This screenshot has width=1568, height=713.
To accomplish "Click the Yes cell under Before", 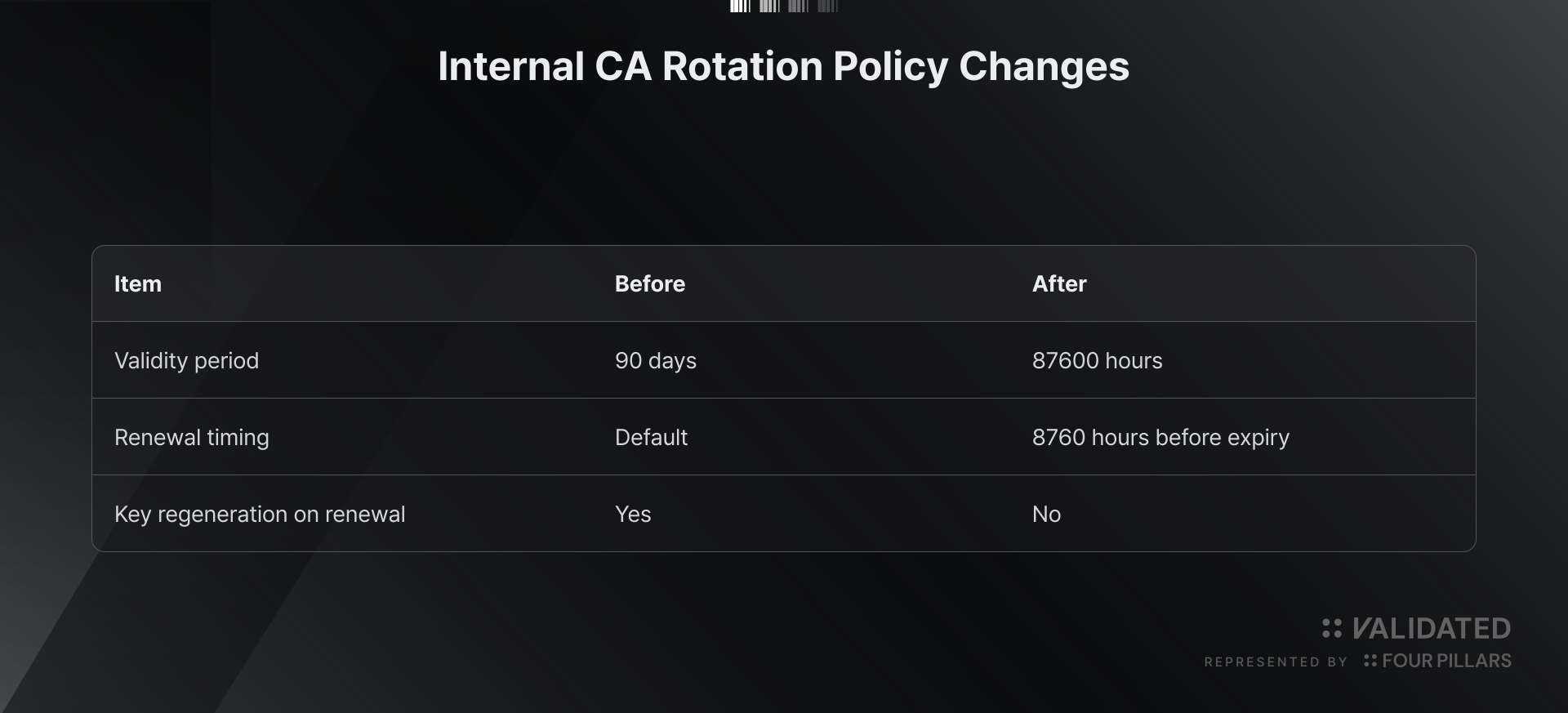I will (x=633, y=514).
